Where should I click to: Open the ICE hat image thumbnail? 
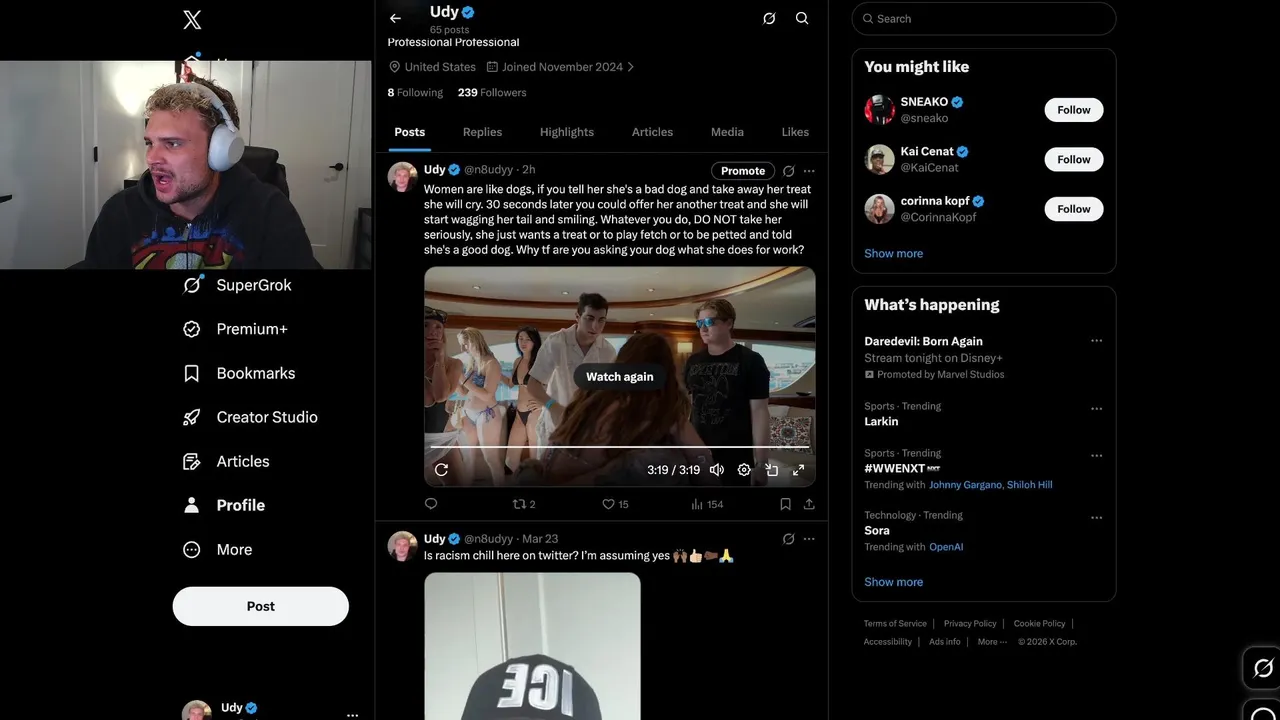coord(532,646)
